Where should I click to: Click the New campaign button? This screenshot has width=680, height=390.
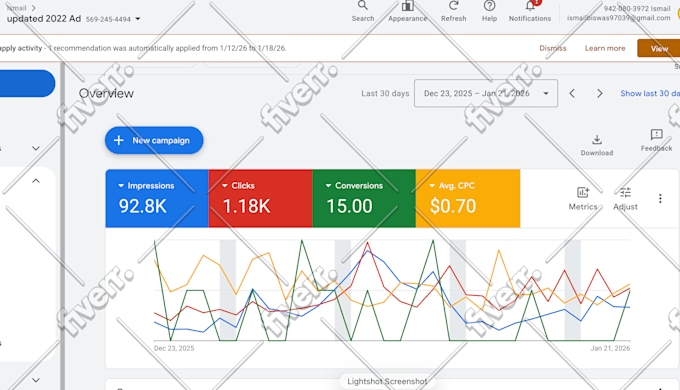click(154, 140)
